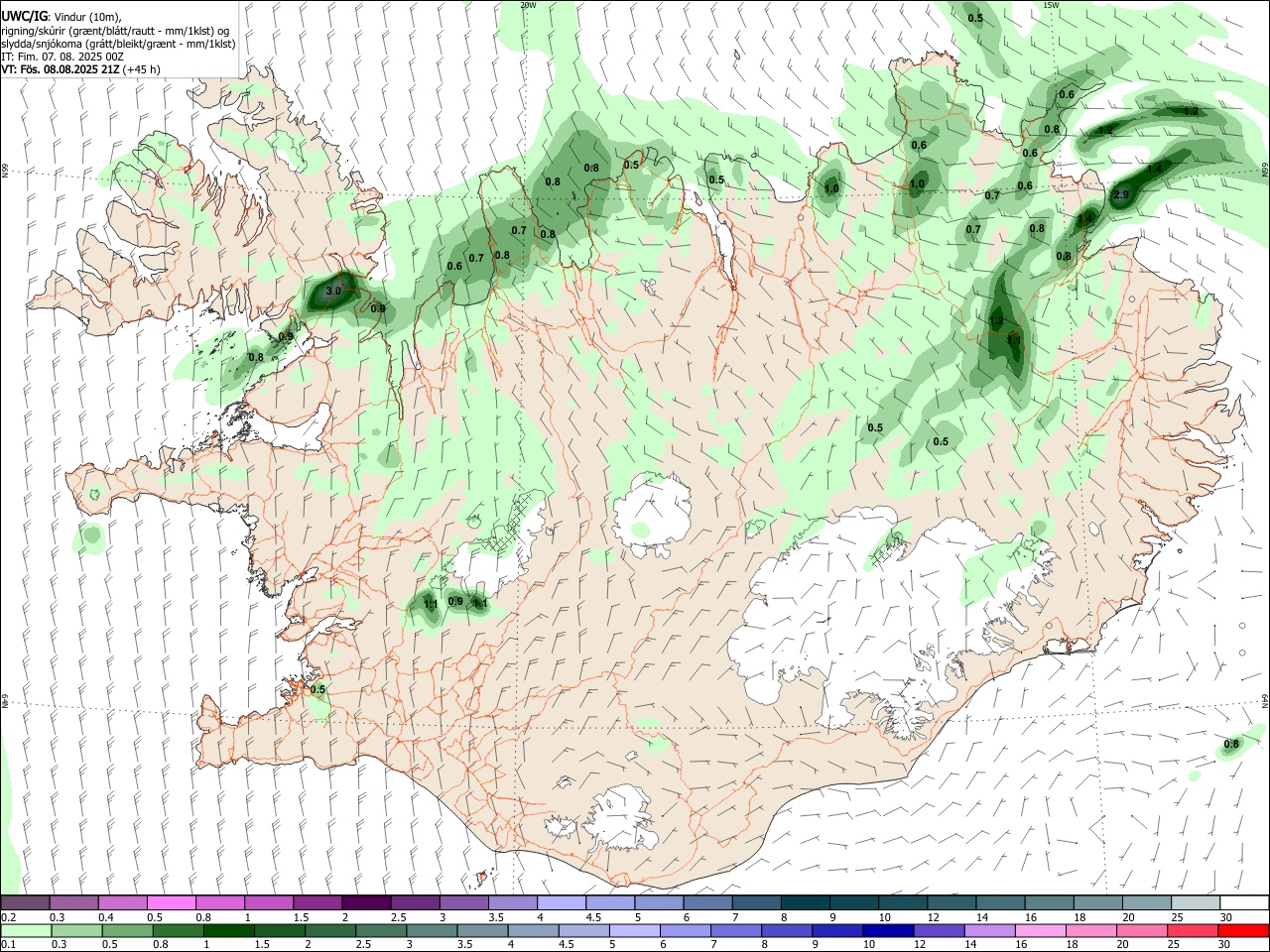1270x952 pixels.
Task: Click the 'slydda/snjókoma' legend description line
Action: [118, 44]
